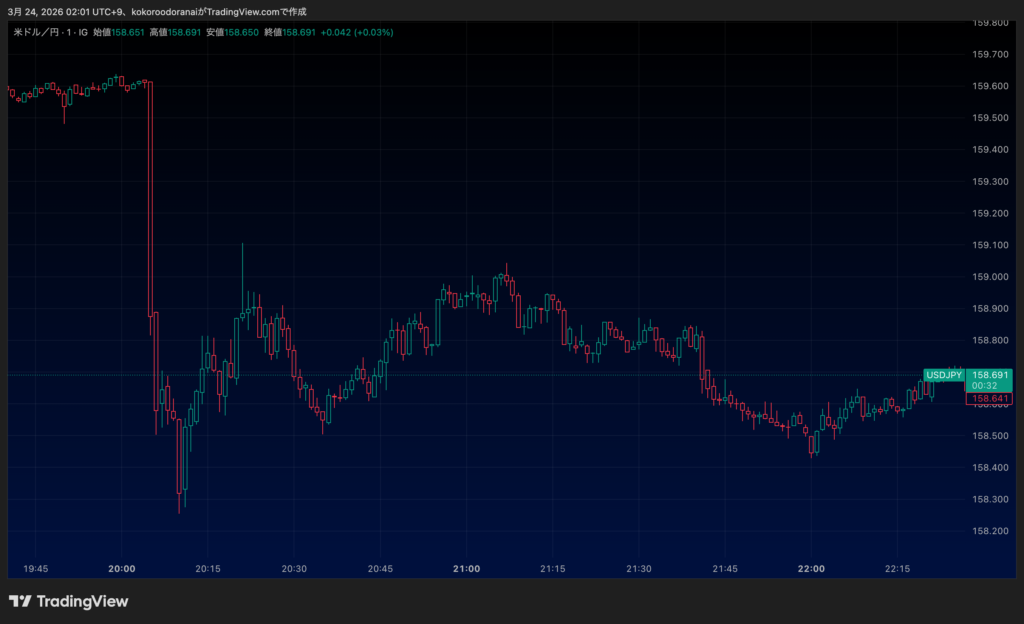This screenshot has width=1024, height=624.
Task: Click the 19:45 time axis label
Action: point(35,568)
